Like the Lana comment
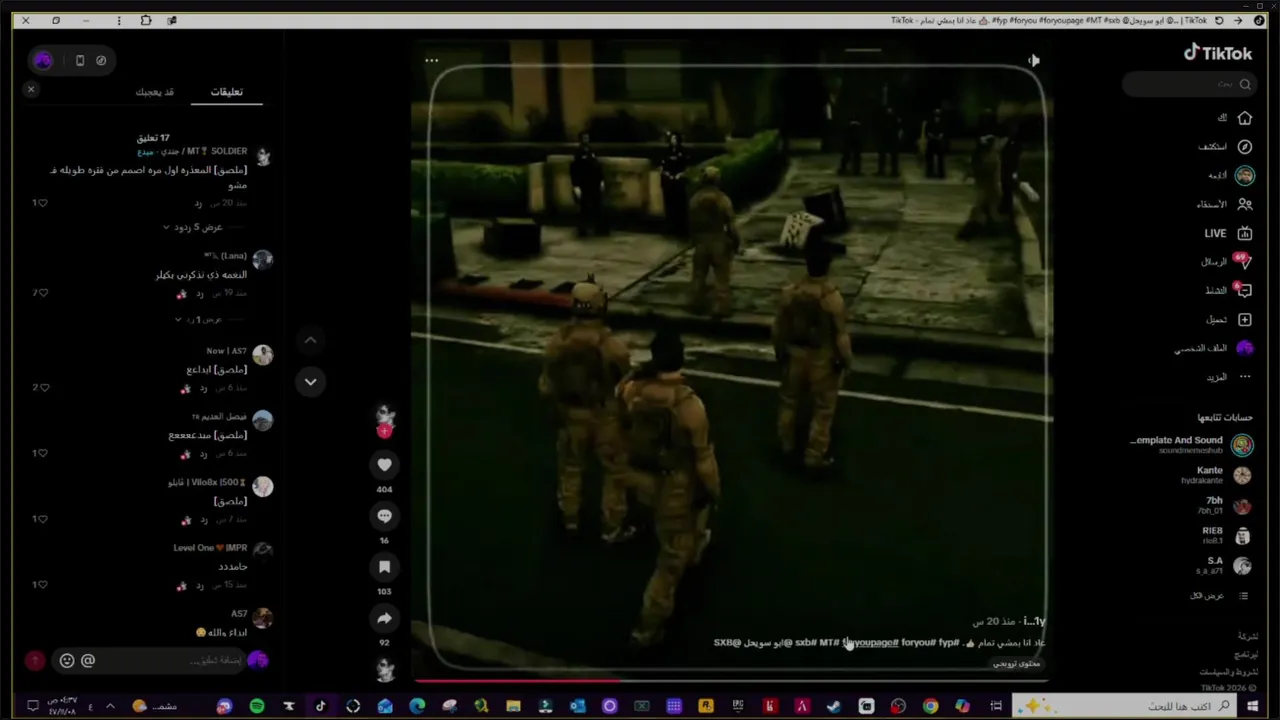The width and height of the screenshot is (1280, 720). click(42, 293)
